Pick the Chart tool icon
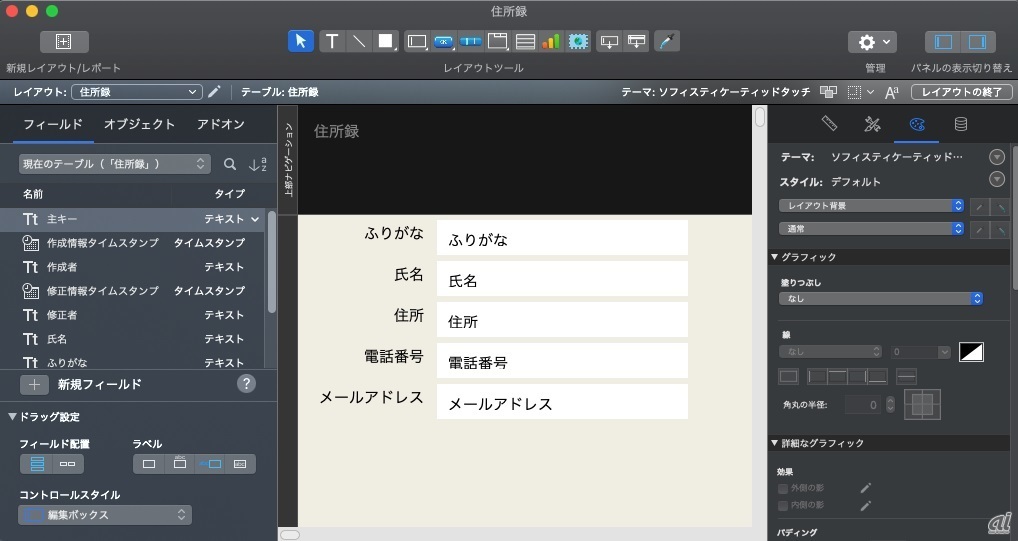Screen dimensions: 1018x541 click(x=551, y=41)
